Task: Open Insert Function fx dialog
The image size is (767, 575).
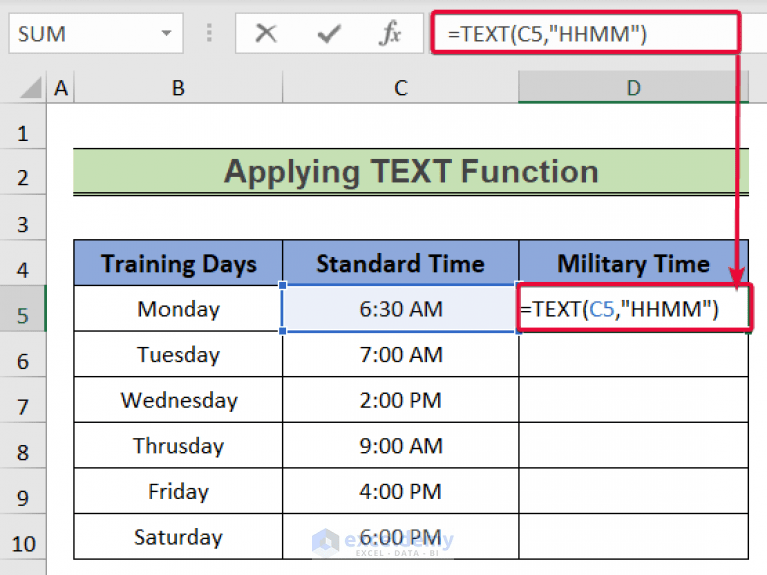Action: pos(390,33)
